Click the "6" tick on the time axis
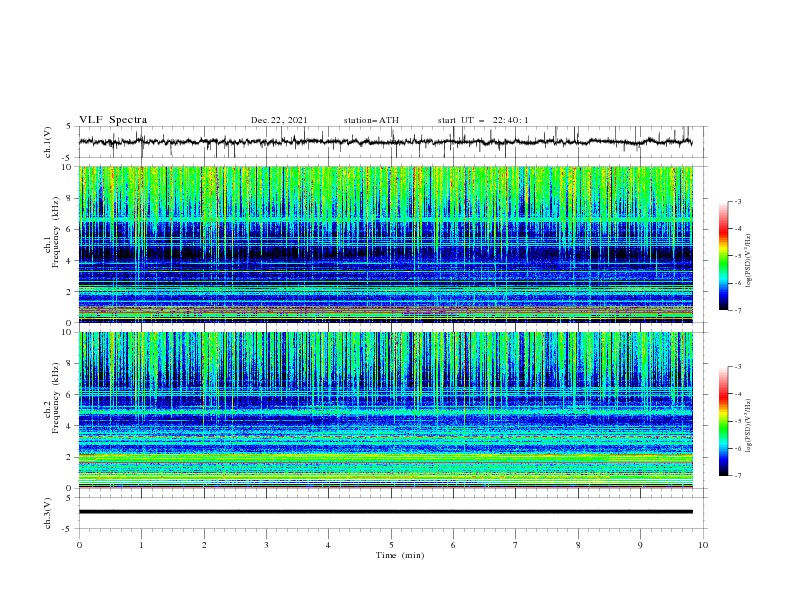 tap(453, 545)
